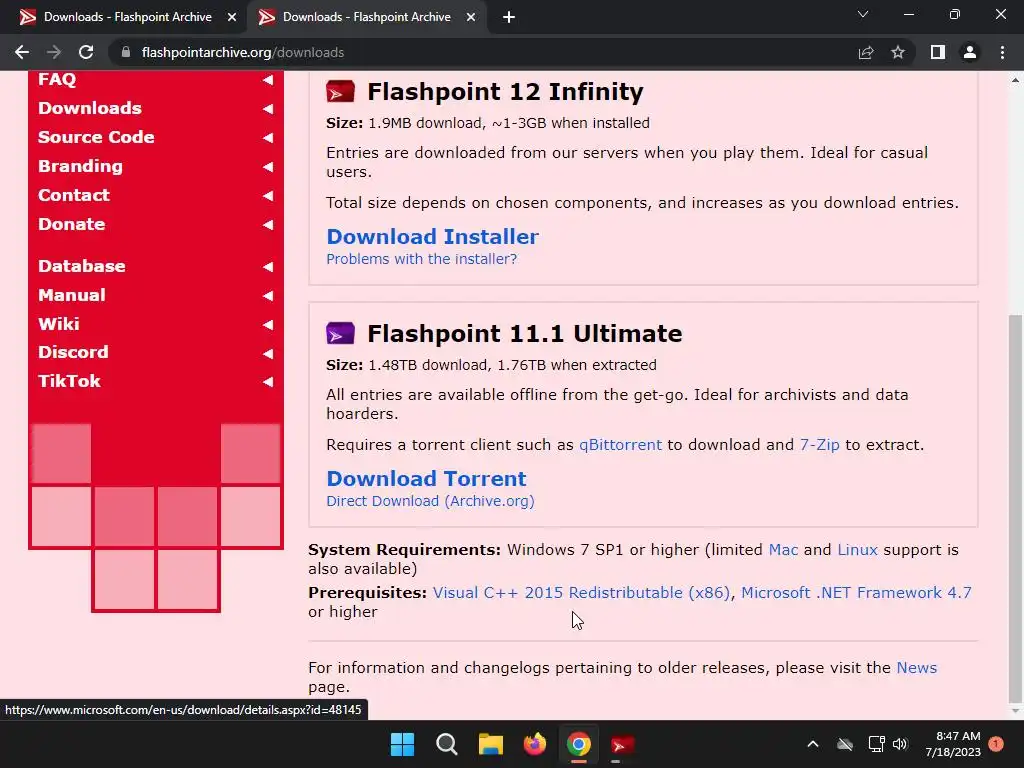Open the Discord sidebar link

coord(73,352)
